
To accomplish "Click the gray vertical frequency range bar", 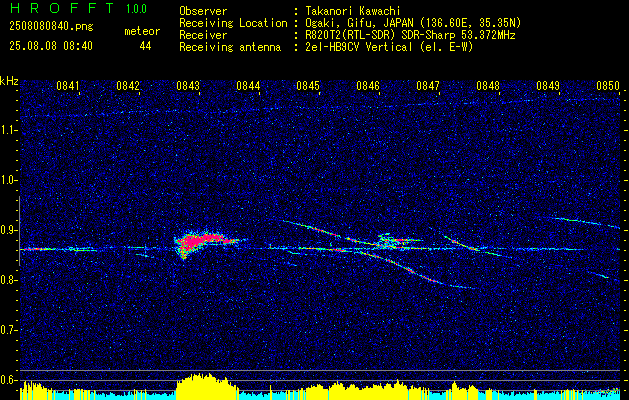I will point(19,231).
